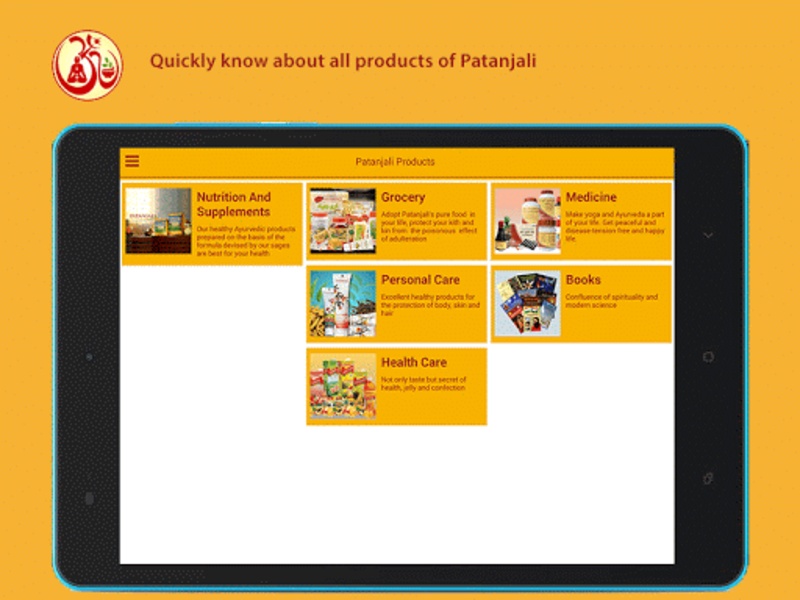Click the Grocery description text
Image resolution: width=800 pixels, height=600 pixels.
coord(429,227)
